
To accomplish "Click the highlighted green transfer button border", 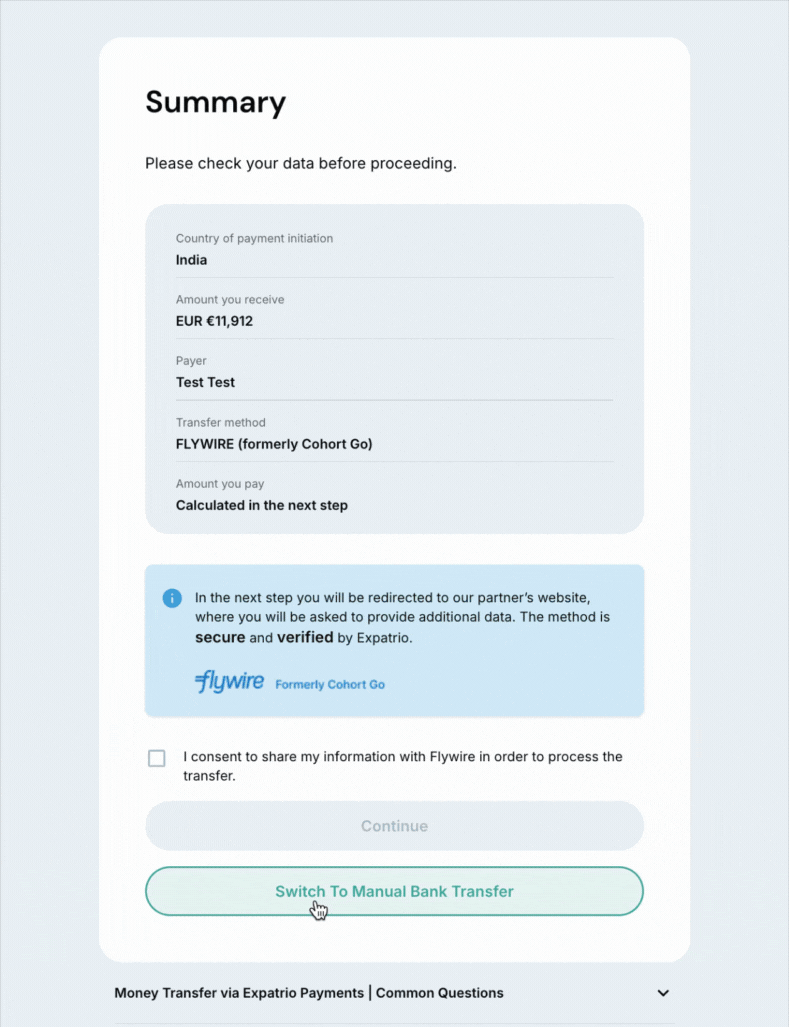I will coord(394,890).
